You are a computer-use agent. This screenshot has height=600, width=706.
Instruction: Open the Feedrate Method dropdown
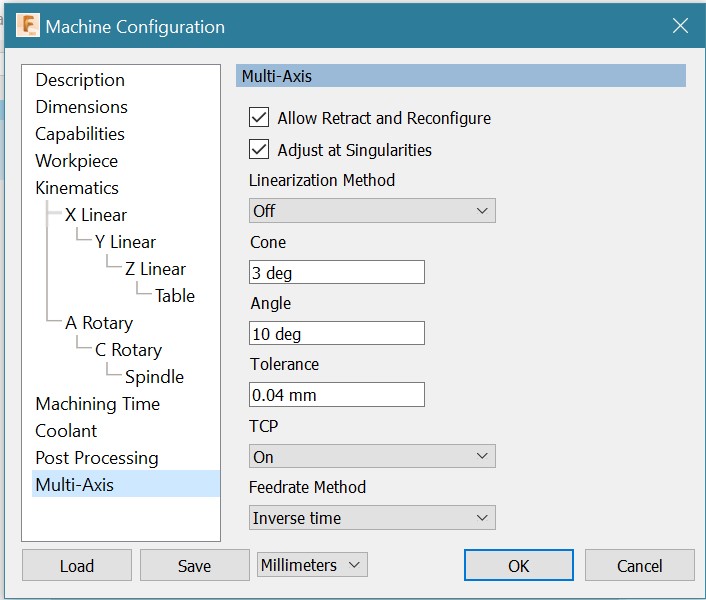[x=371, y=518]
